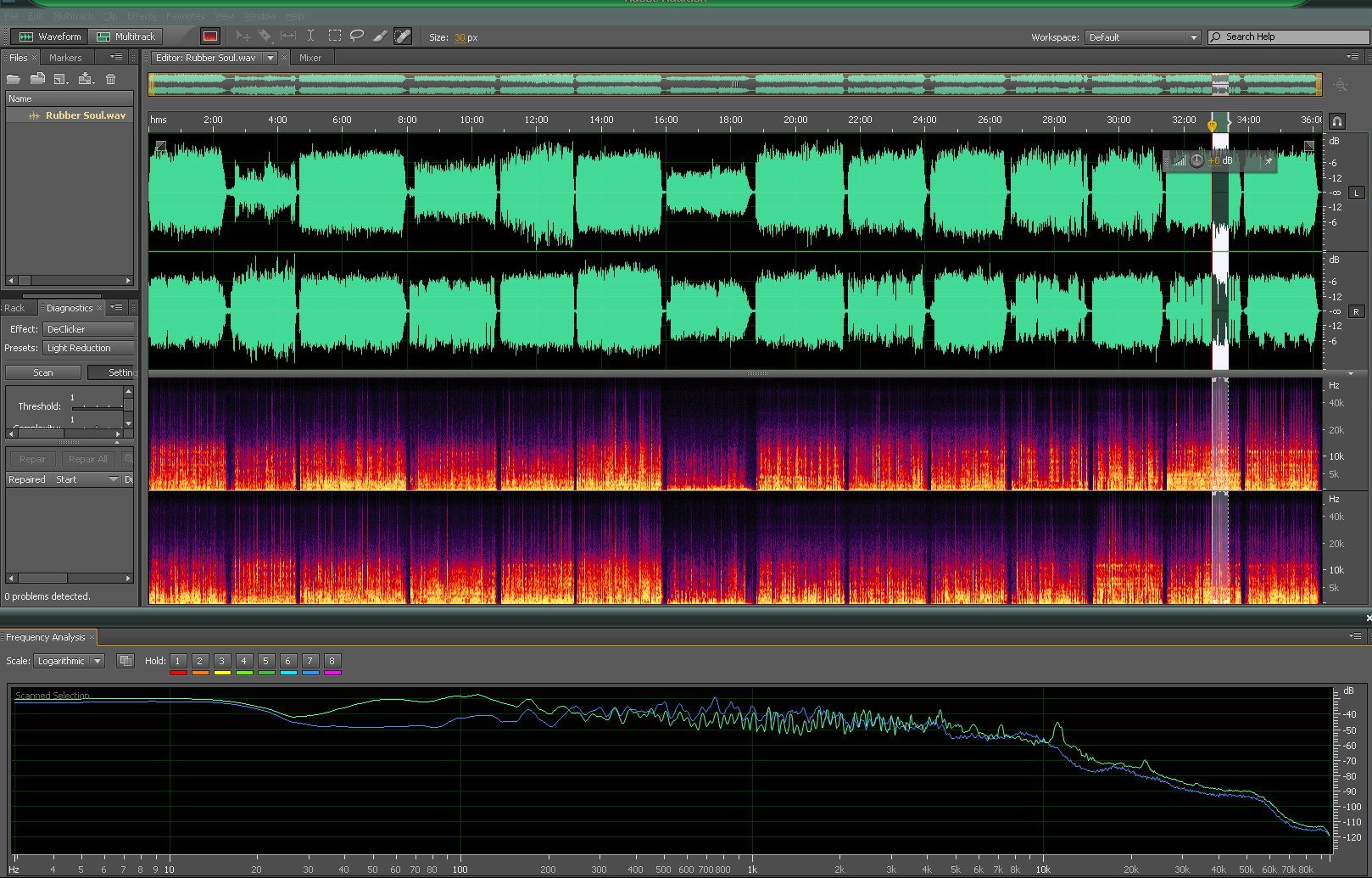
Task: Switch to Multitrack view
Action: tap(126, 36)
